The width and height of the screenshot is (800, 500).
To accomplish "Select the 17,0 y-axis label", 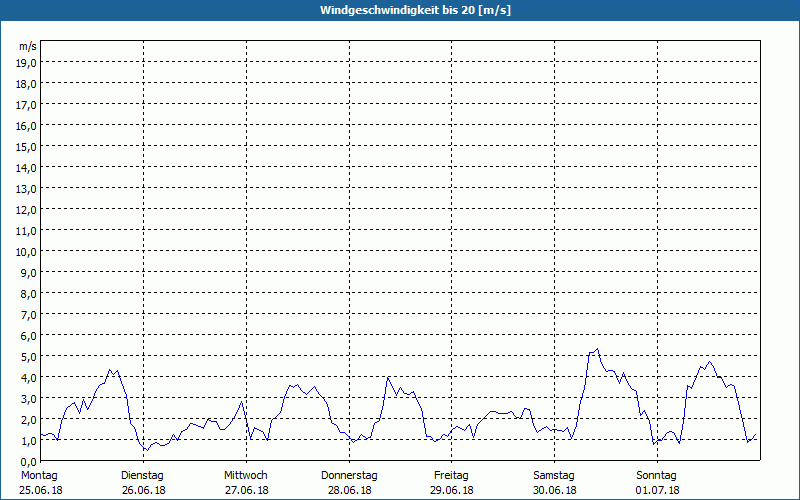I will (x=26, y=105).
